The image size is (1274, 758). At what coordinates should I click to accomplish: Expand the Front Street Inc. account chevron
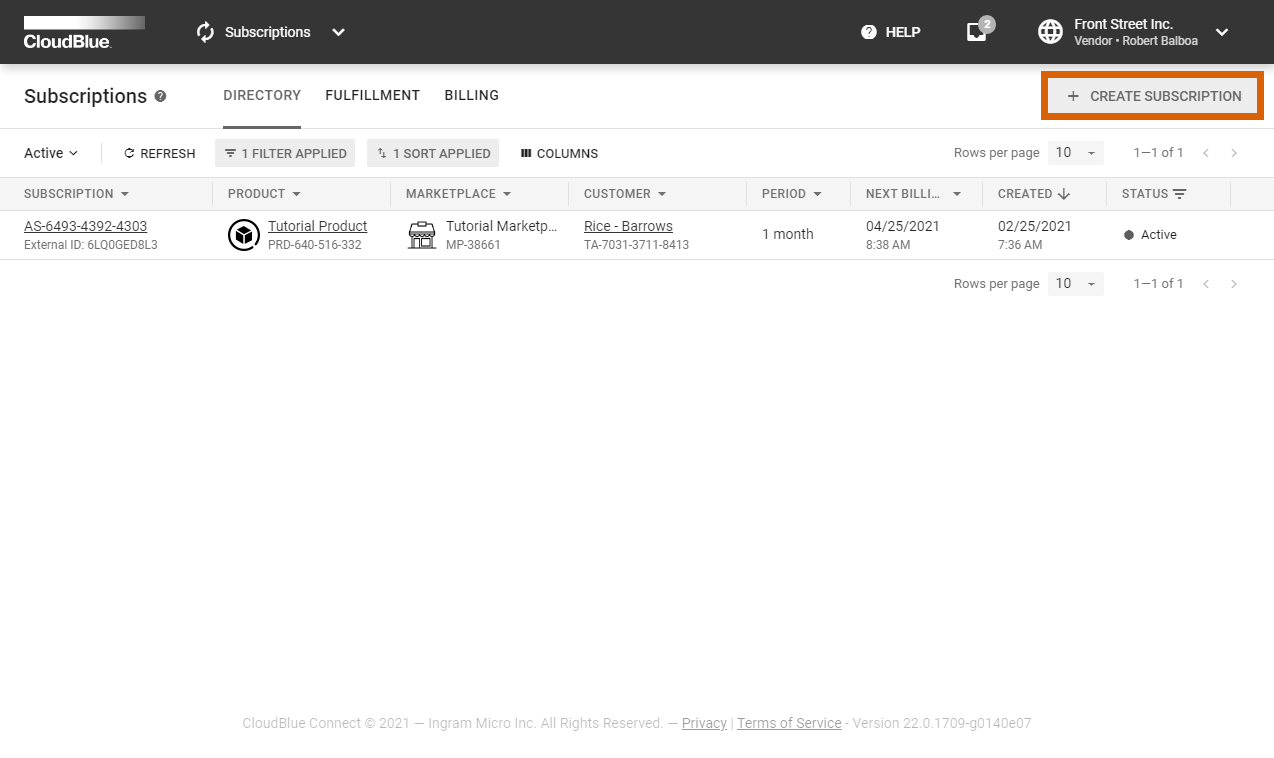click(1222, 32)
